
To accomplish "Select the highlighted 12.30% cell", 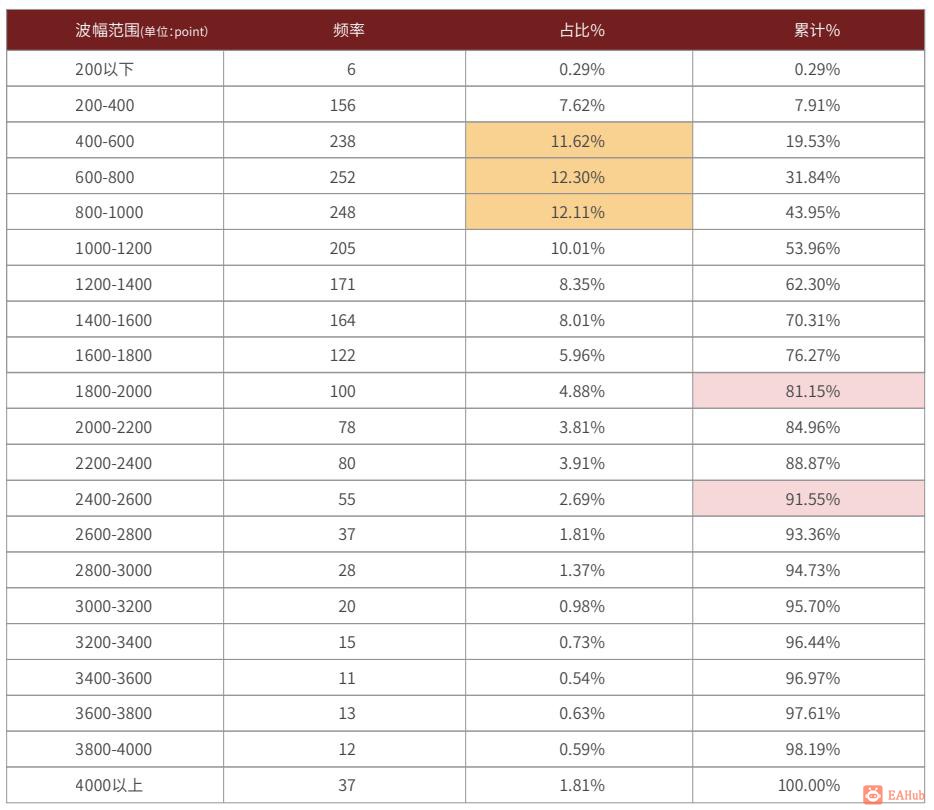I will point(578,177).
